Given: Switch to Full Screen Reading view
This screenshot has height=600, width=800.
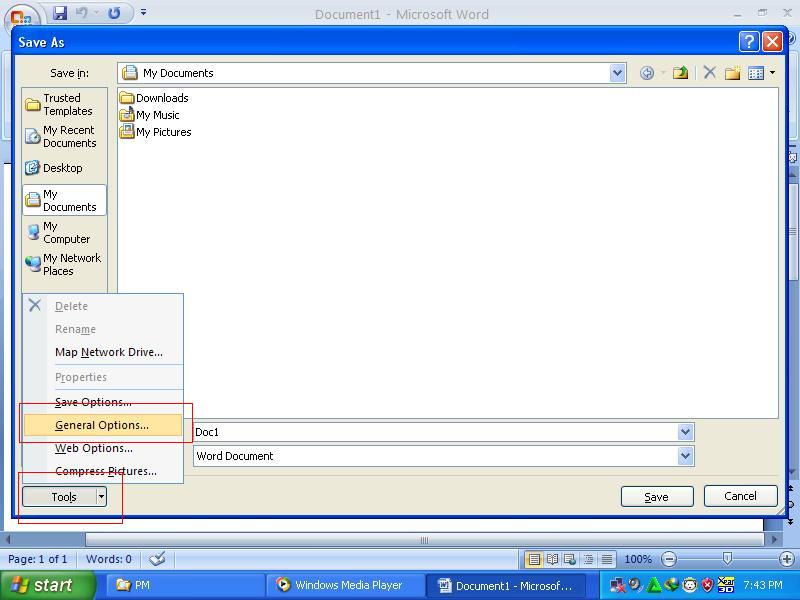Looking at the screenshot, I should click(552, 559).
